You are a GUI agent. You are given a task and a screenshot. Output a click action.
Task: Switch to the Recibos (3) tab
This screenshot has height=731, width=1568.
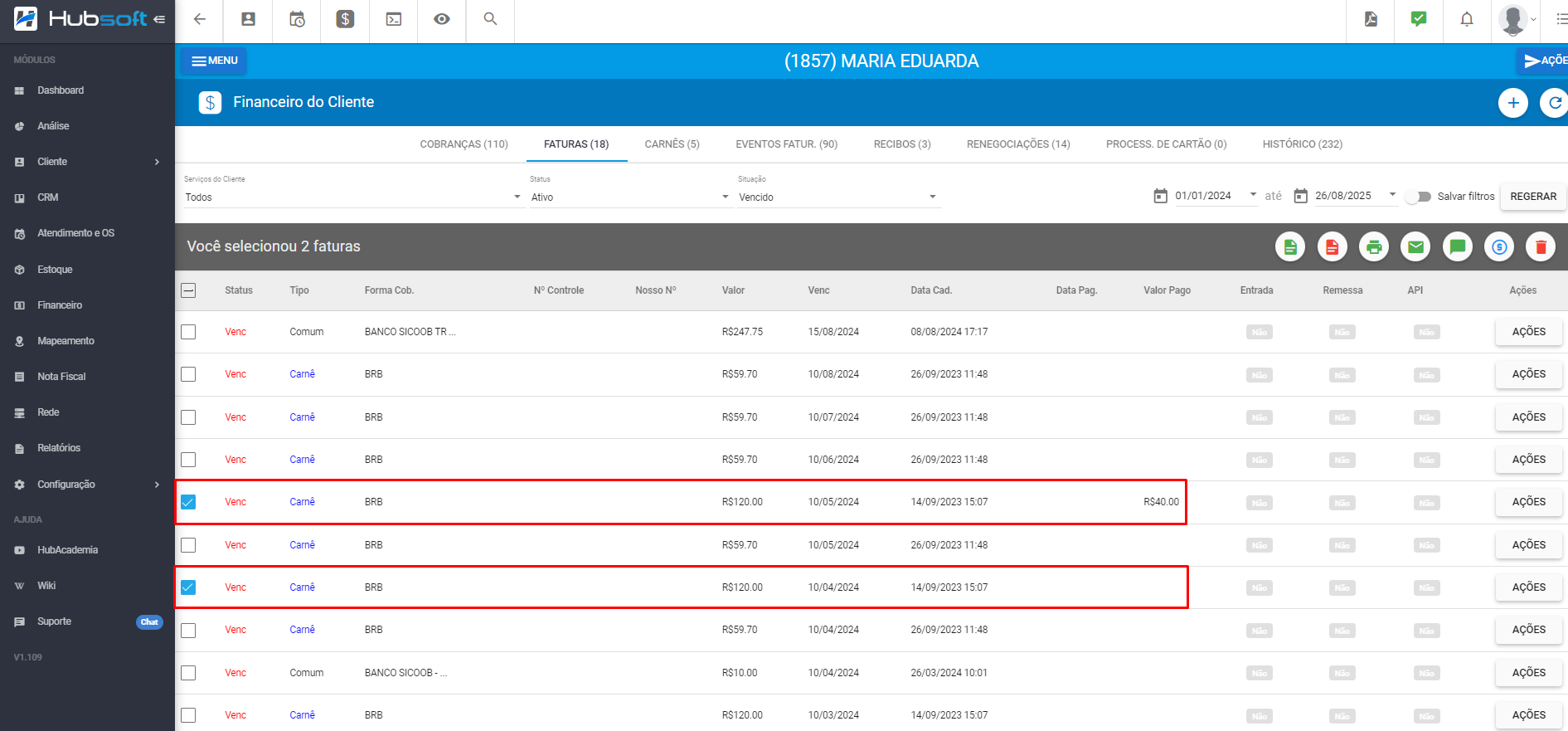coord(902,144)
